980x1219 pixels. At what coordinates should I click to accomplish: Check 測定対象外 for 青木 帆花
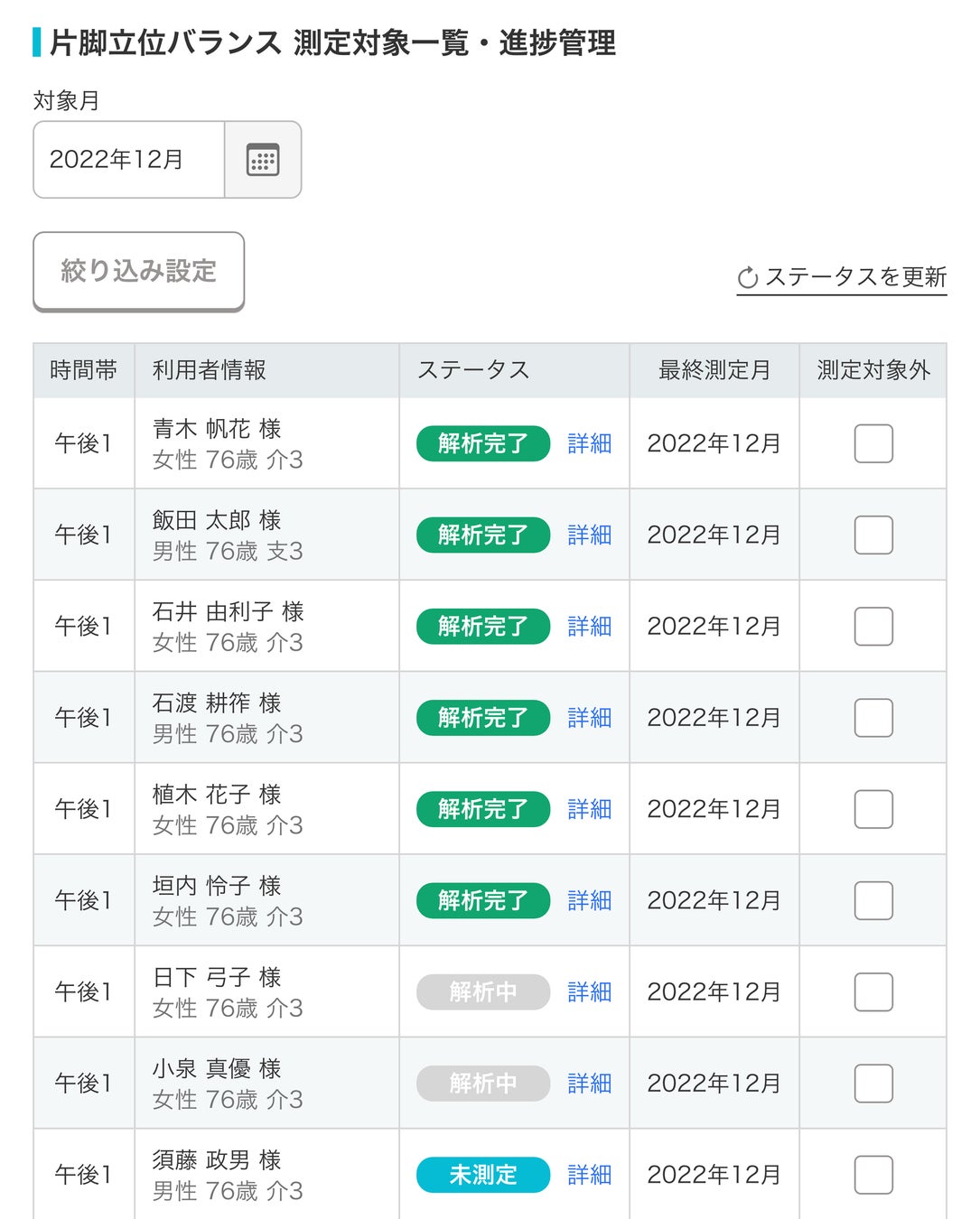(873, 443)
